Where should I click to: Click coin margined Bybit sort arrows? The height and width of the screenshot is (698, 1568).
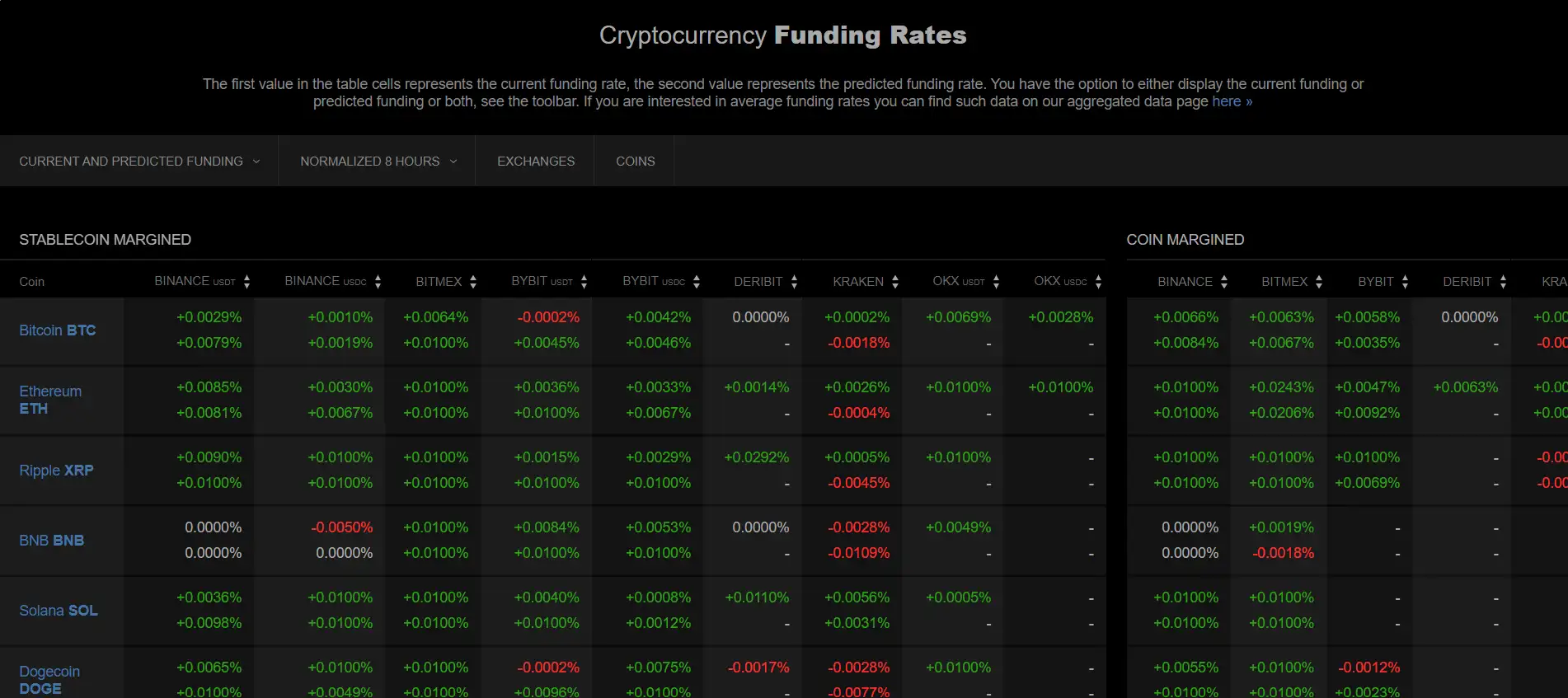click(x=1405, y=282)
